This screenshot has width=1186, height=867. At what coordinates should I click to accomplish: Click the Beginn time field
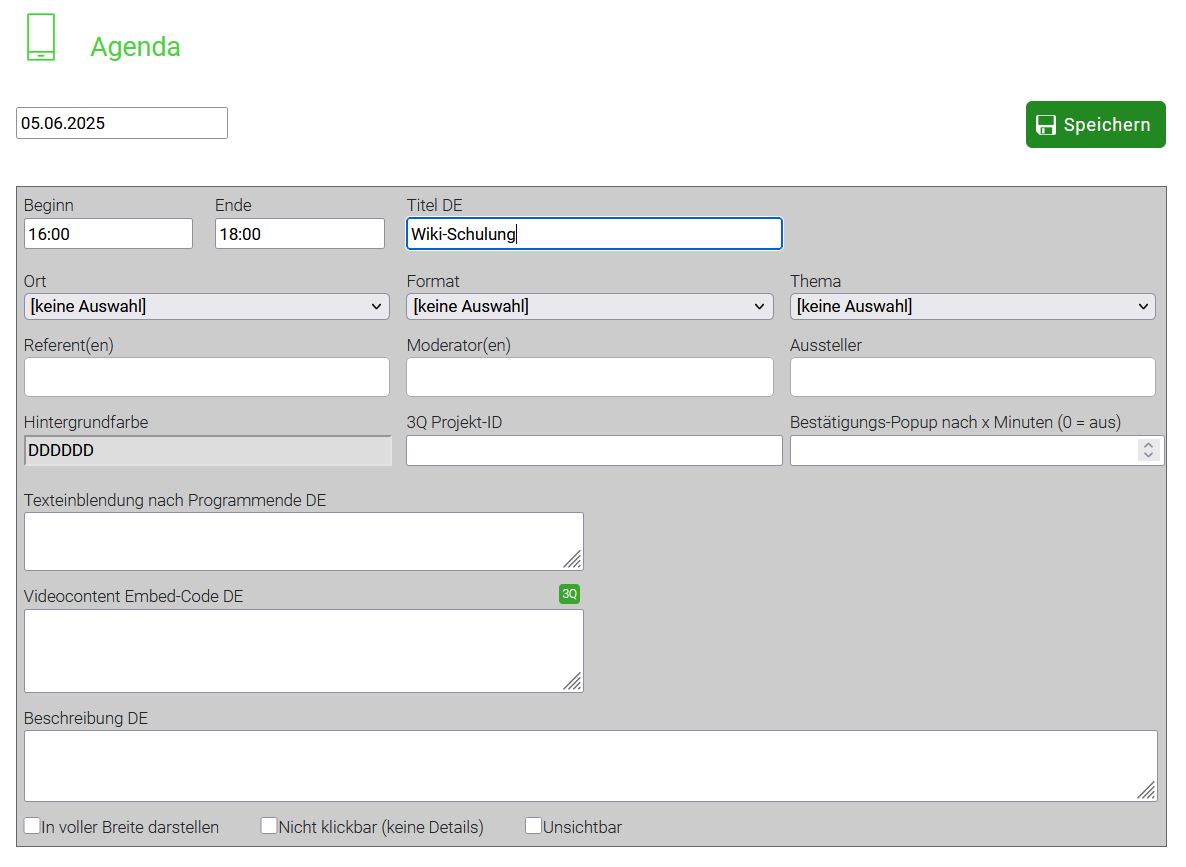click(108, 234)
